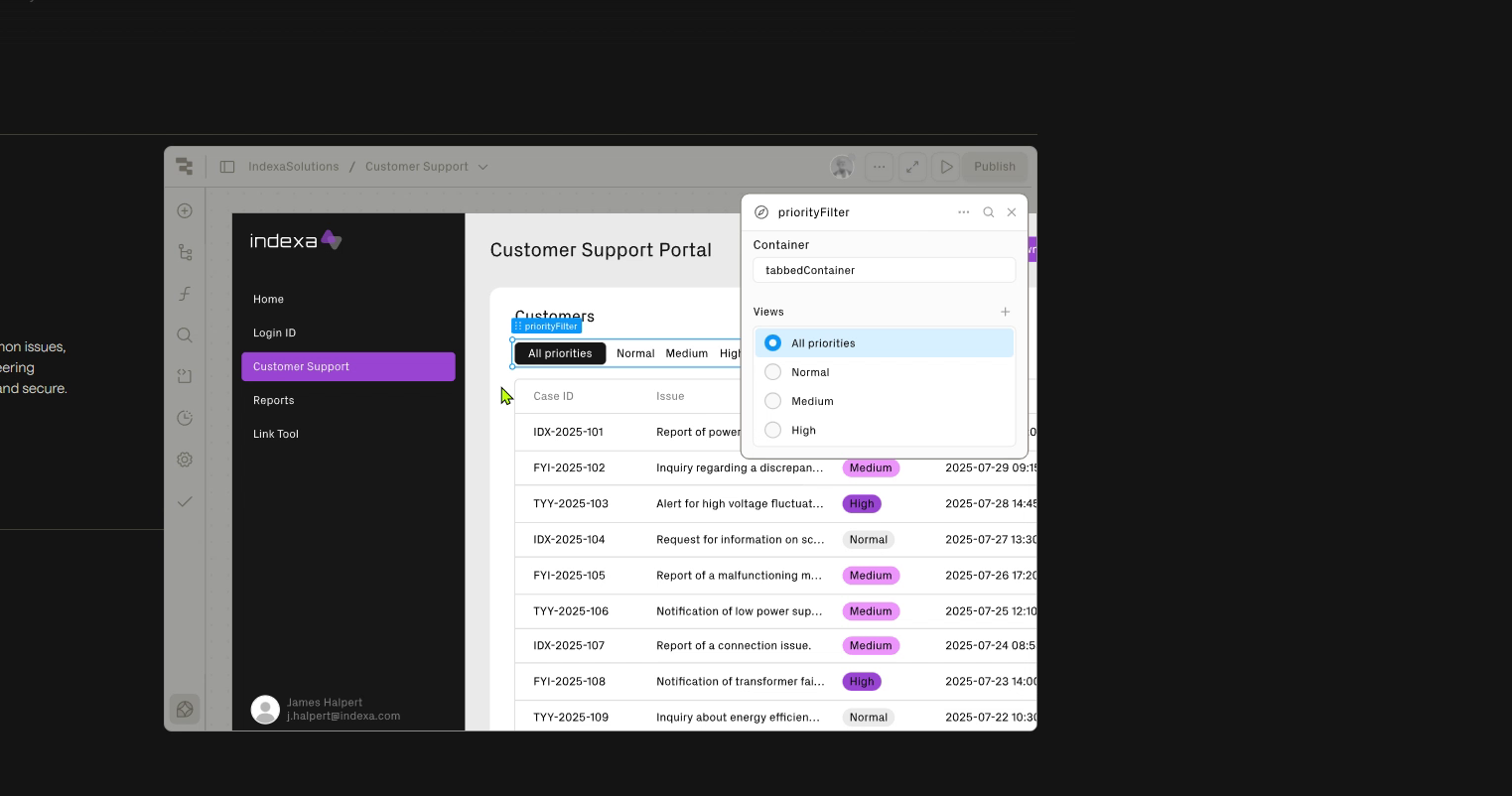Click the tabbedContainer input field
The image size is (1512, 796).
click(x=883, y=270)
